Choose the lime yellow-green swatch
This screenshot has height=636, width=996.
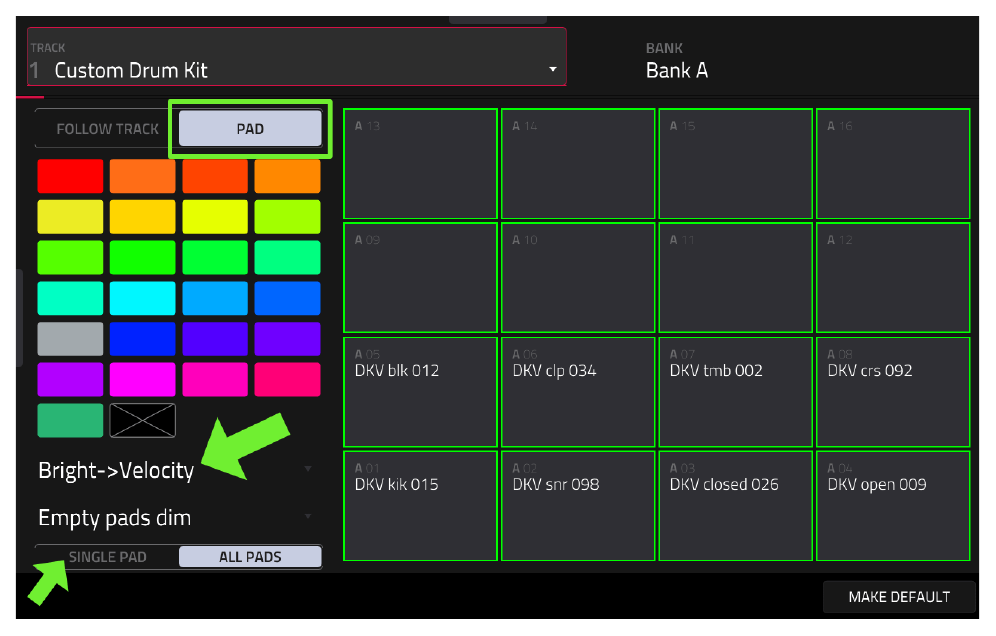[288, 217]
